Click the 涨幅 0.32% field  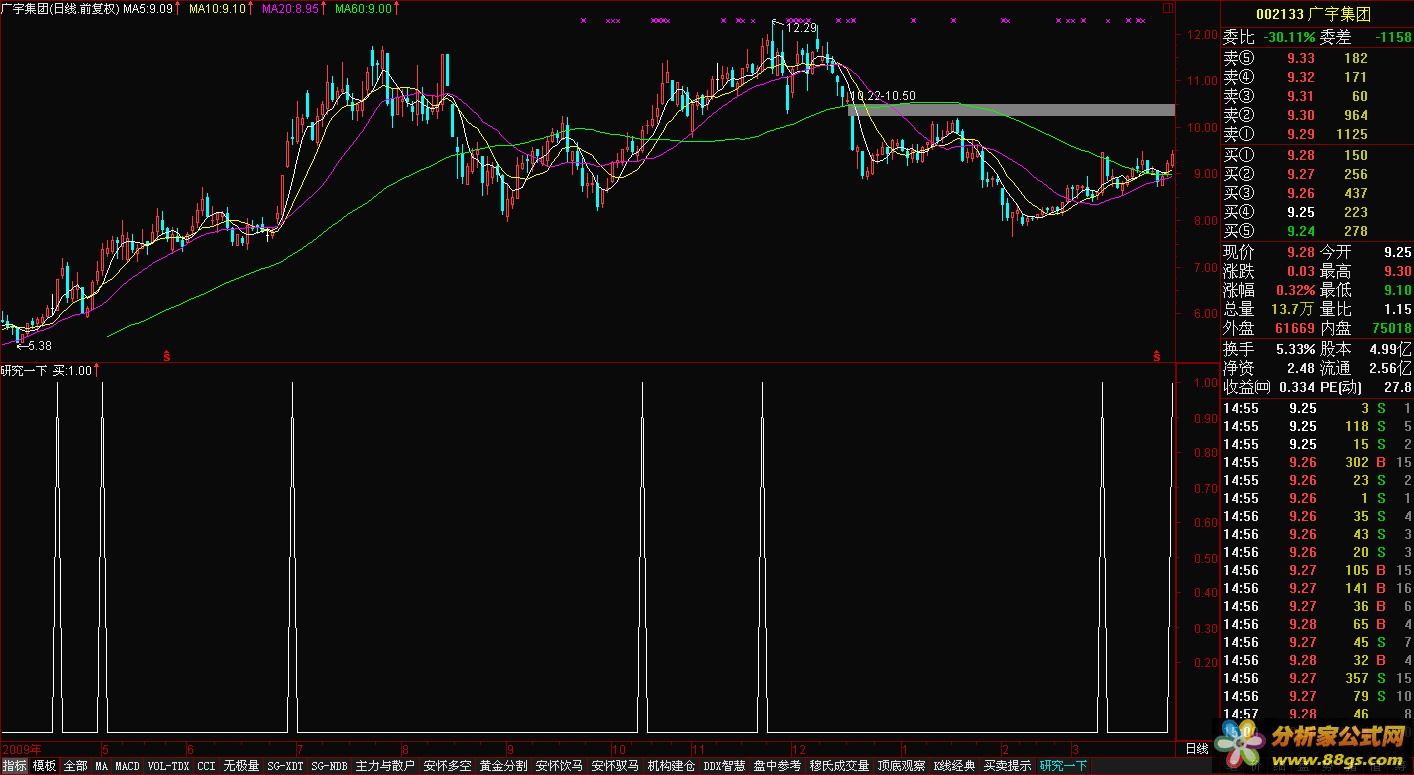pyautogui.click(x=1268, y=290)
